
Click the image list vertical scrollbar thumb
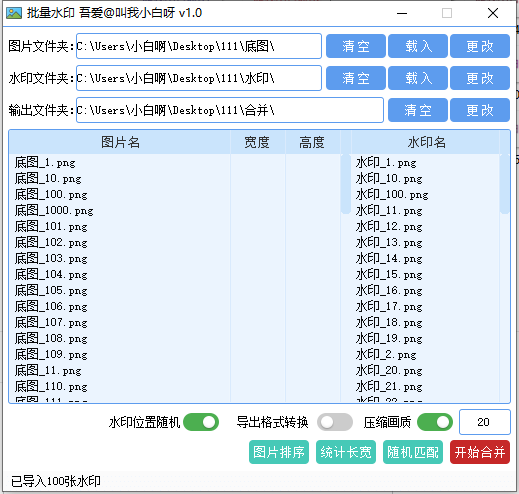(x=346, y=184)
